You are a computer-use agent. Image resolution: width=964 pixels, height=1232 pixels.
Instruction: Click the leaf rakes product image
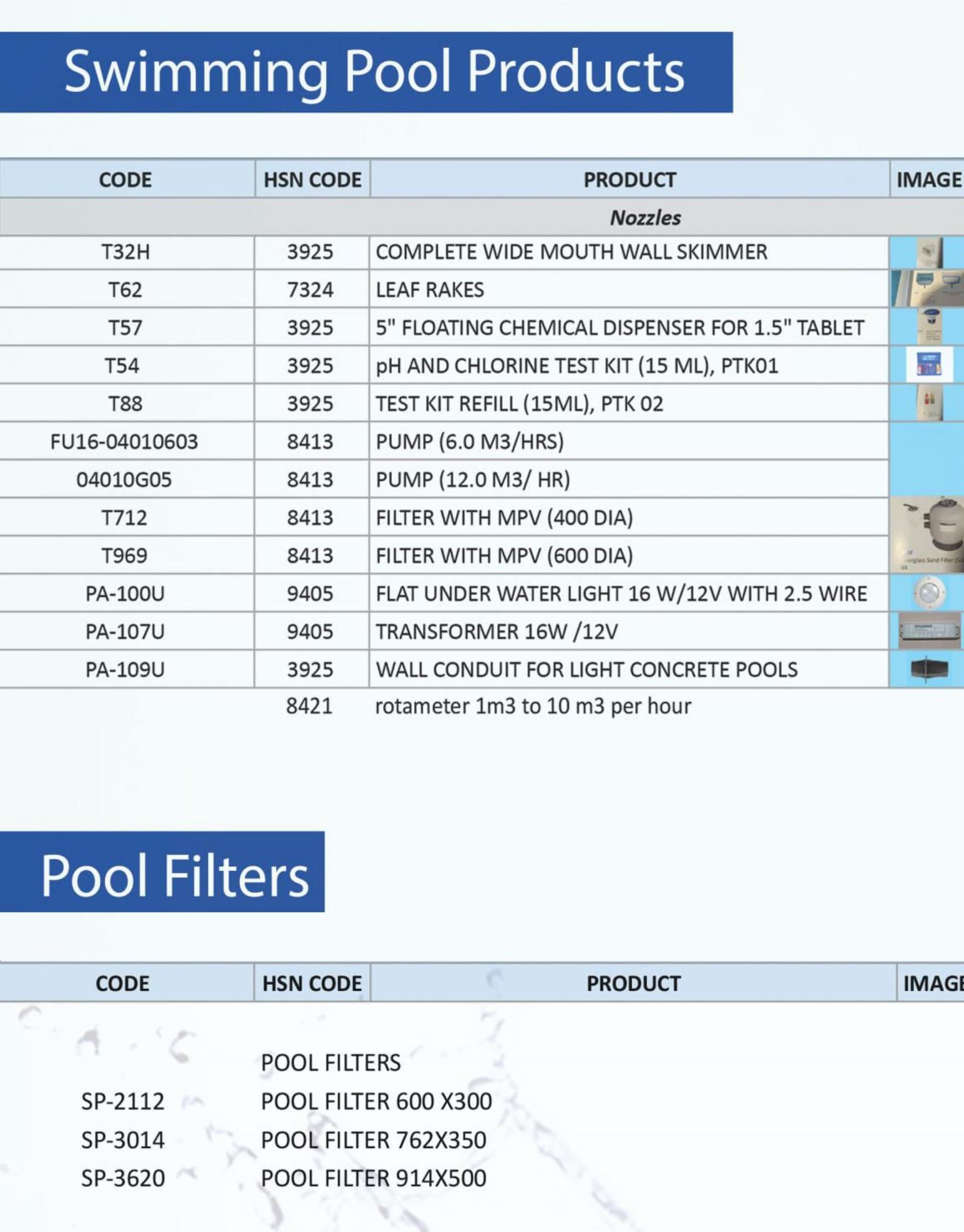tap(927, 289)
